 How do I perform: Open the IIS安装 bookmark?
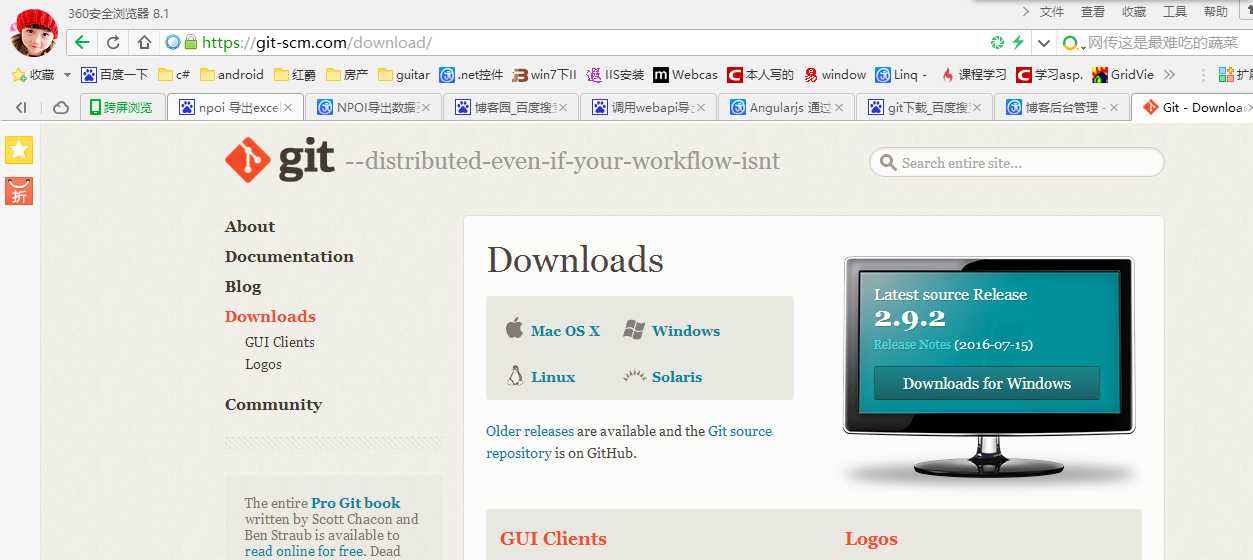[x=616, y=74]
